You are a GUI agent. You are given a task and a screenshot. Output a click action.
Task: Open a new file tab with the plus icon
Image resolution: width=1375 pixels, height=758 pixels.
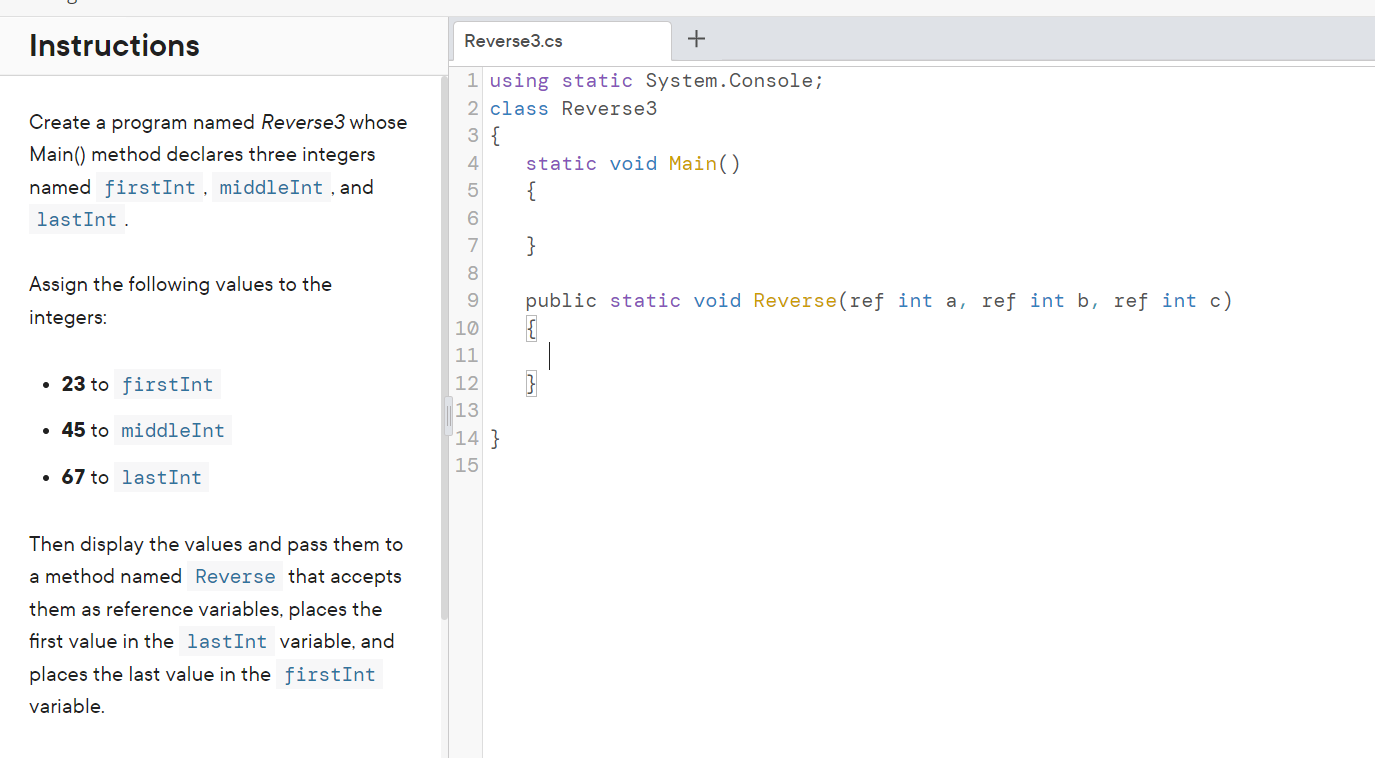coord(696,38)
